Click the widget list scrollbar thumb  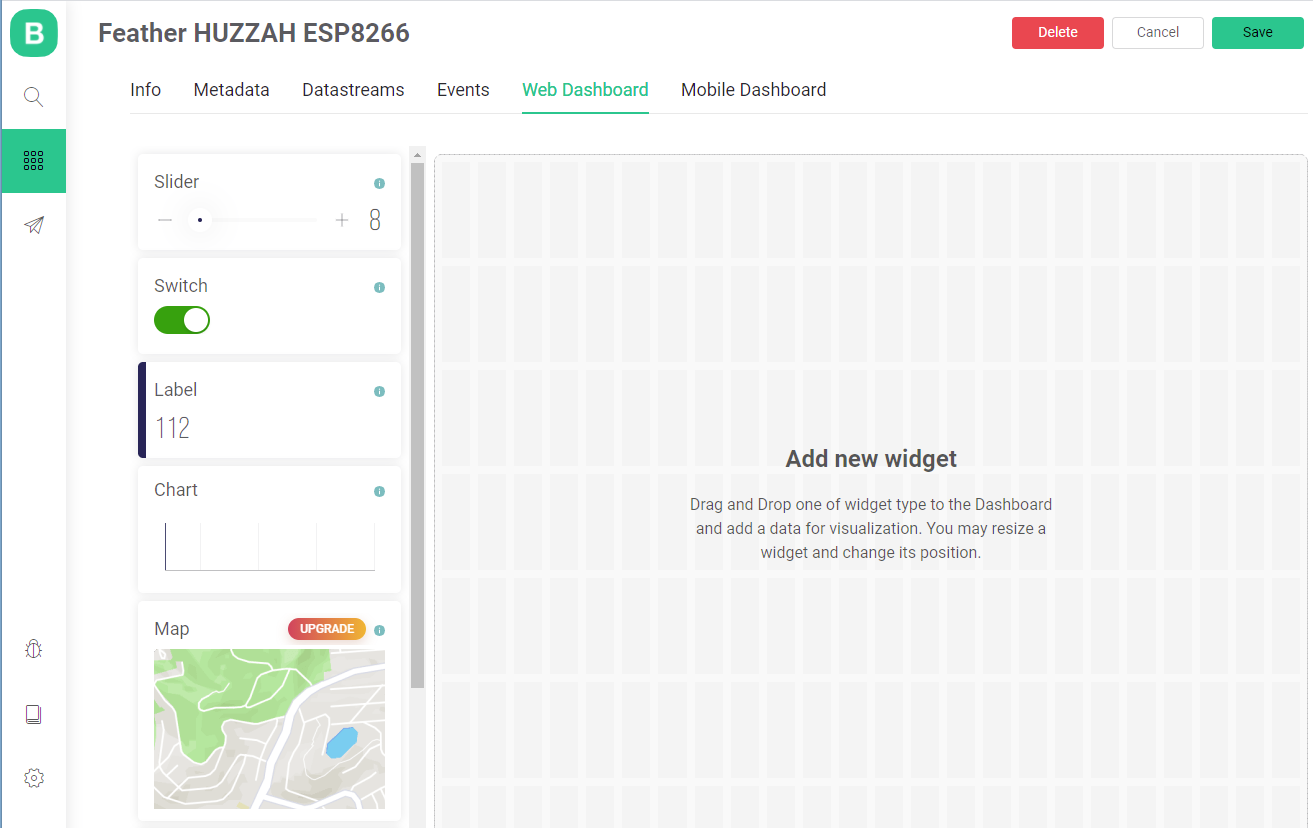coord(417,425)
